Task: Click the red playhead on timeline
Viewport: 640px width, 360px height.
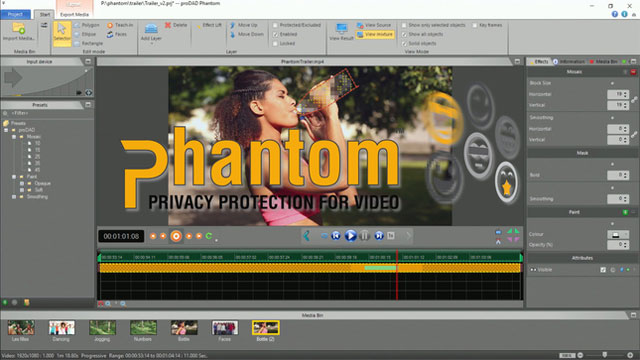Action: click(397, 276)
